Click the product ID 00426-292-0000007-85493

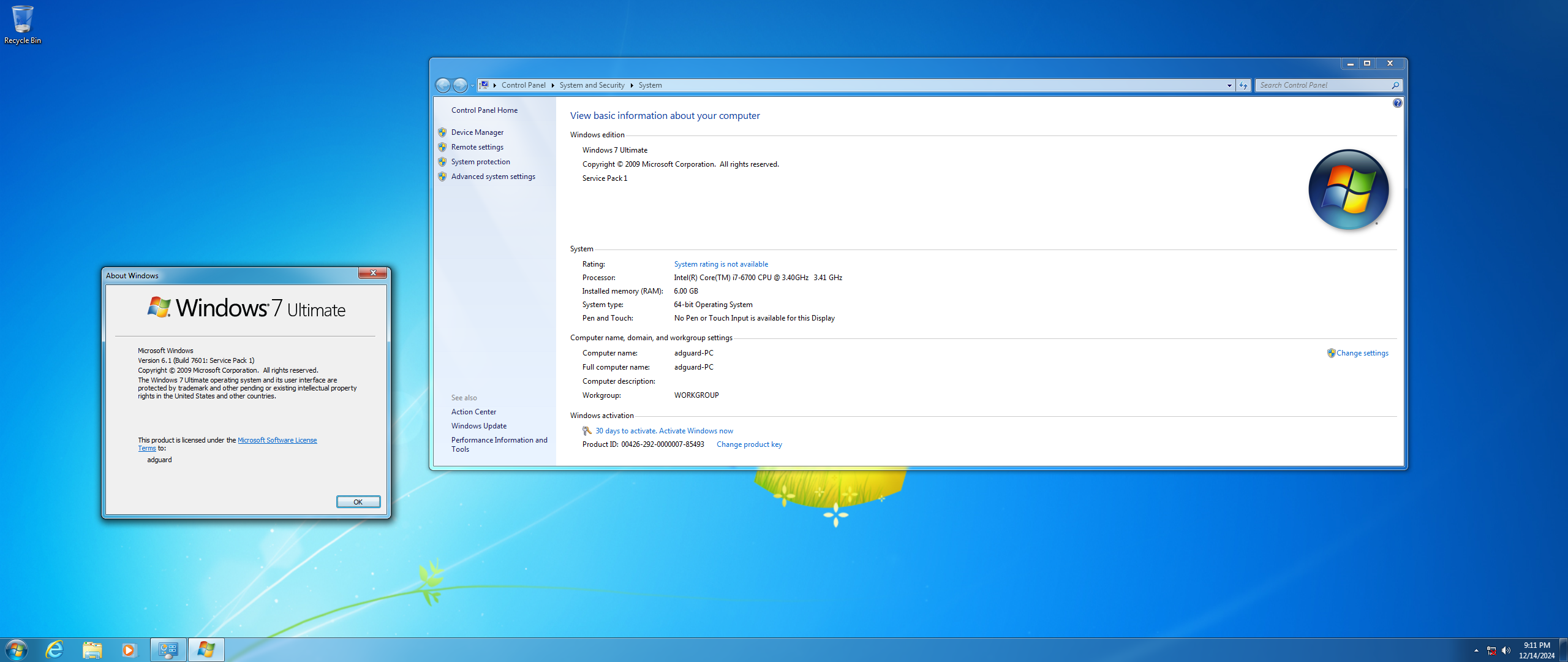point(662,444)
